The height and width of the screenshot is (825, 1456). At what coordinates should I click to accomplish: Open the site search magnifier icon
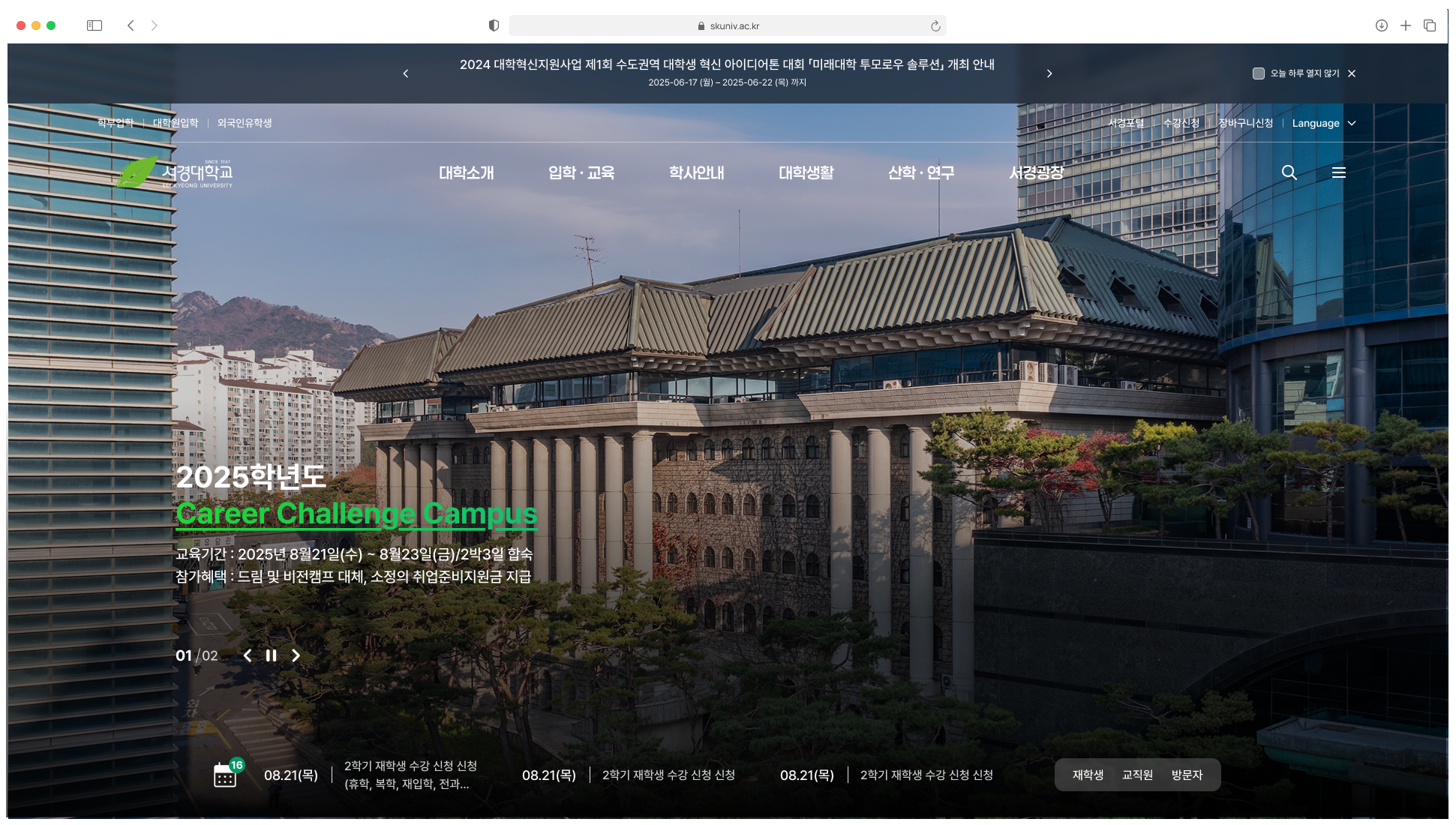(x=1289, y=172)
